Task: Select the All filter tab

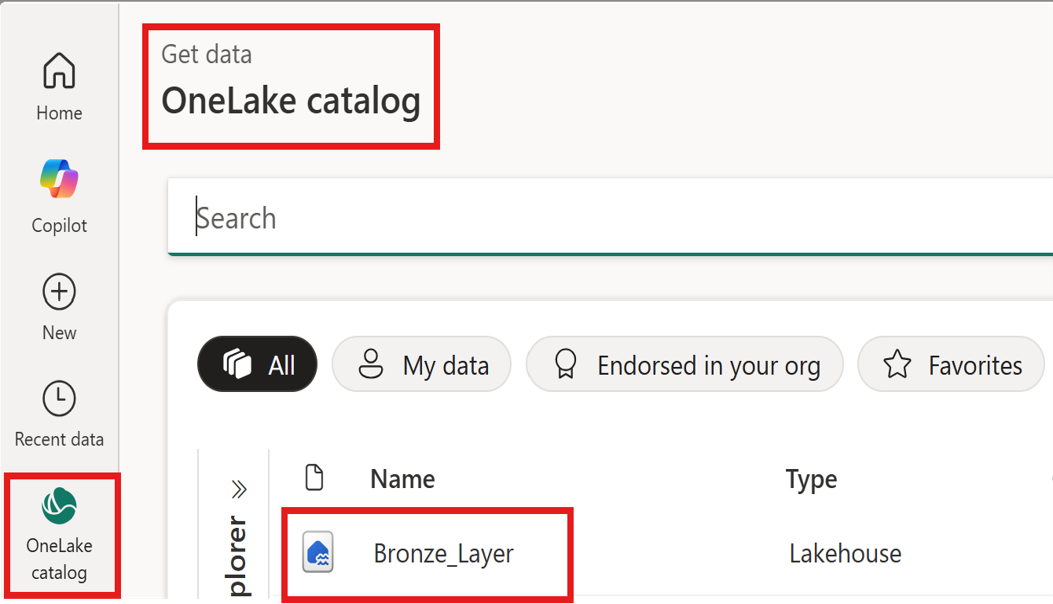Action: click(257, 364)
